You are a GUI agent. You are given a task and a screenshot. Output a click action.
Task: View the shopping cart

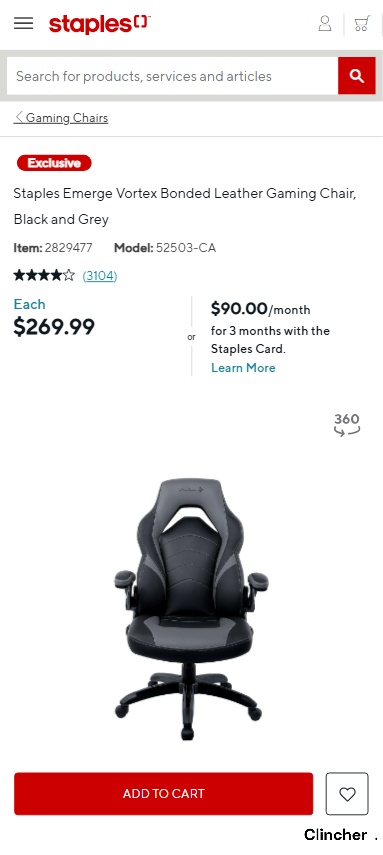[362, 23]
